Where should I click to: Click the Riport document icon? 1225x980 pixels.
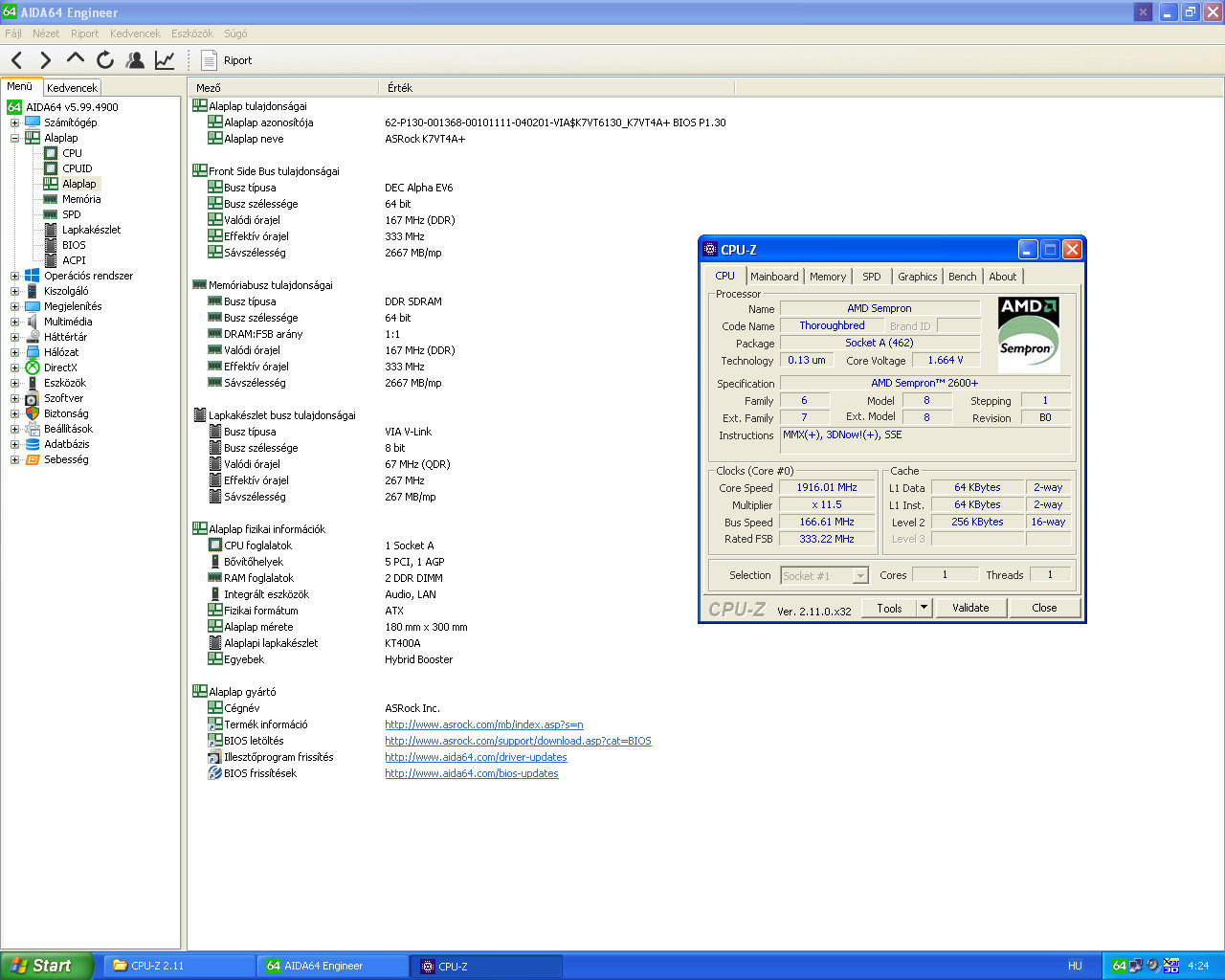209,60
